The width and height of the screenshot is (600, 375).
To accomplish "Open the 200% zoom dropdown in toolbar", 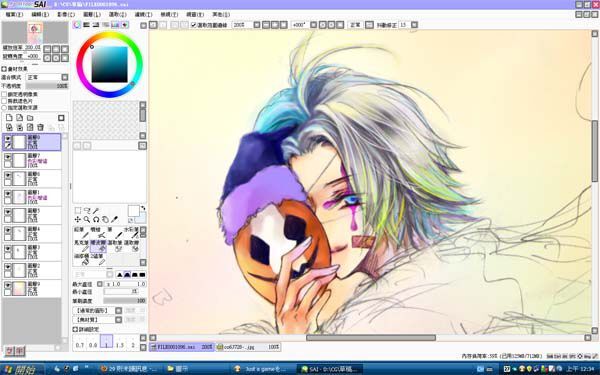I will tap(257, 25).
